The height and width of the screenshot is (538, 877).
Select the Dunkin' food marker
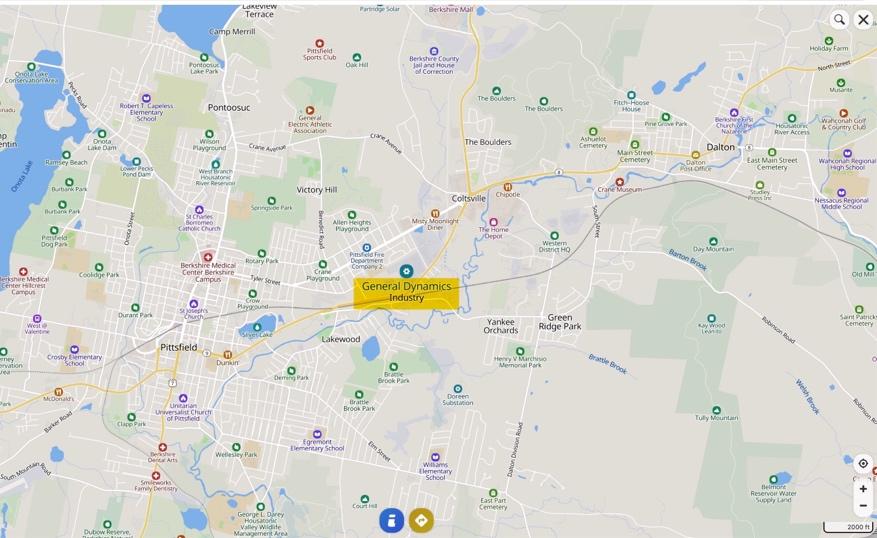pos(228,355)
